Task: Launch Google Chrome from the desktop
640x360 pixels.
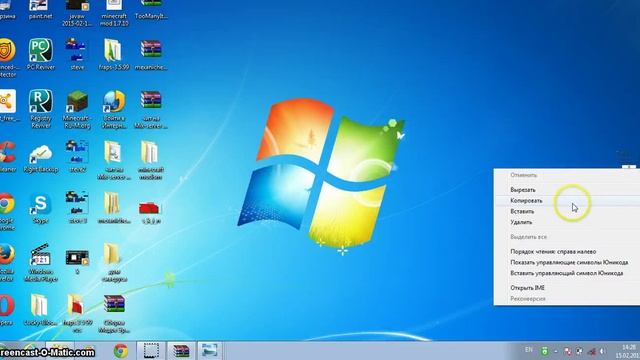Action: pyautogui.click(x=7, y=211)
